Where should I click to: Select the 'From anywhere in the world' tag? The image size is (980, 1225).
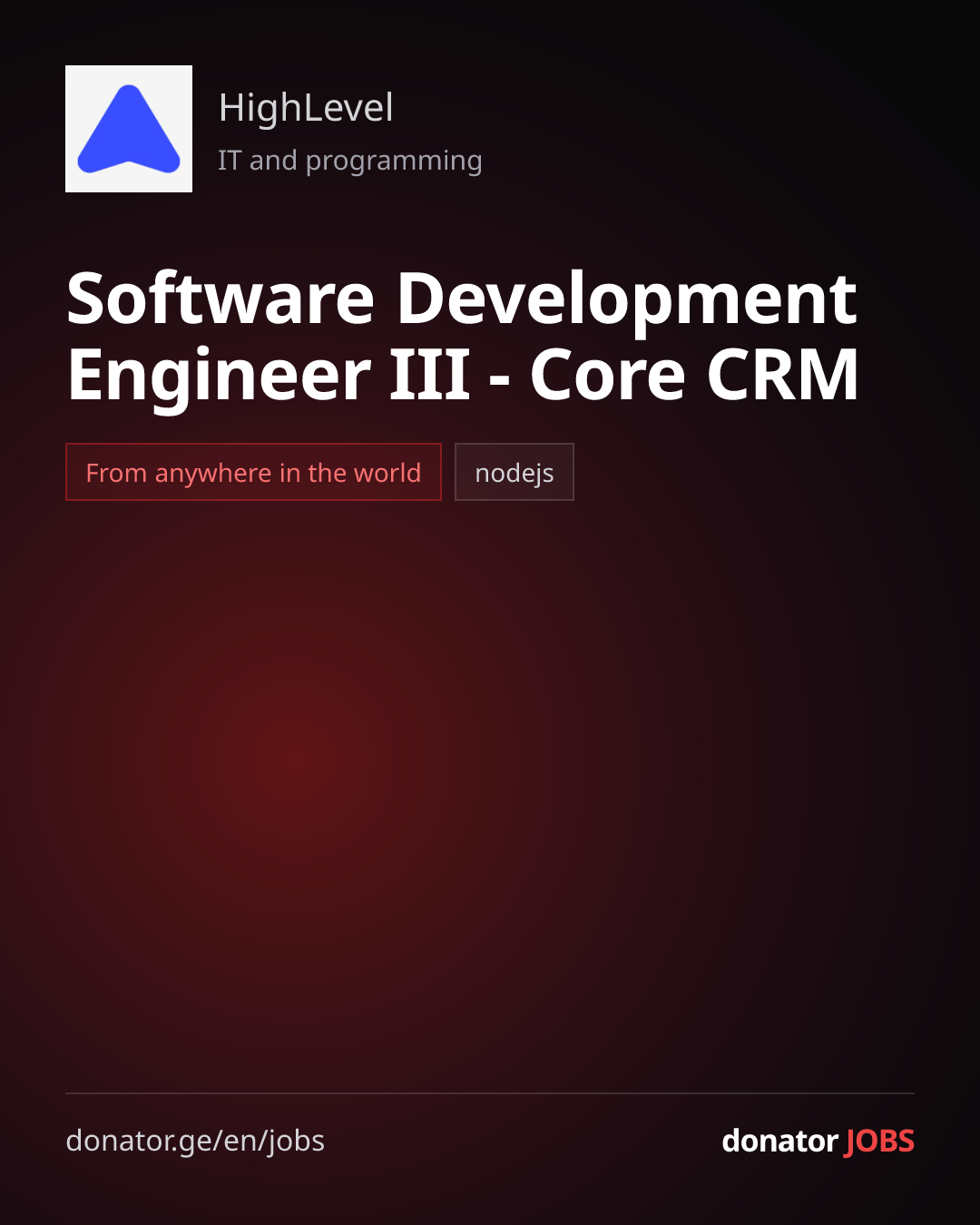pyautogui.click(x=253, y=472)
